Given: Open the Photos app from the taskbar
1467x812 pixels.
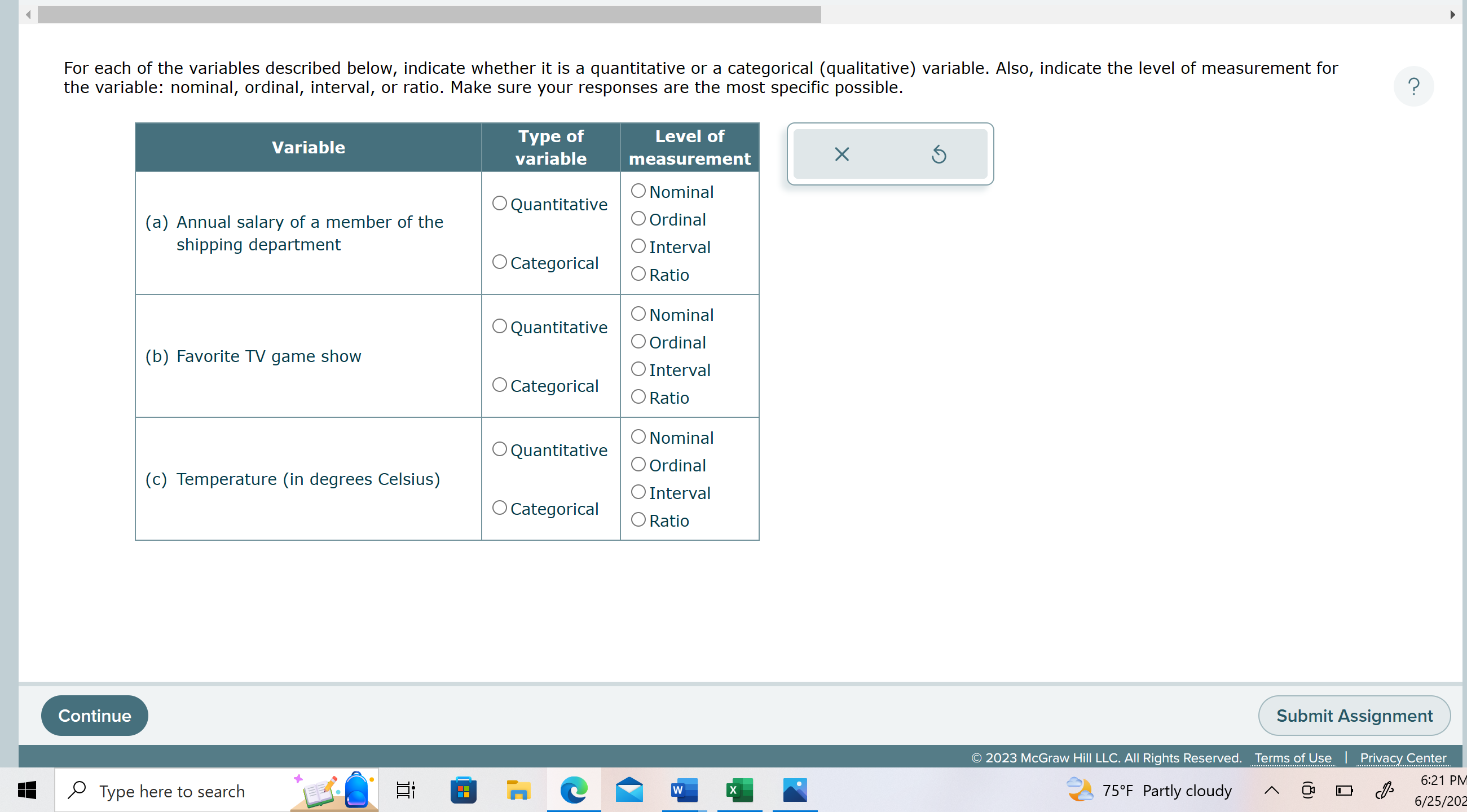Looking at the screenshot, I should pos(794,791).
